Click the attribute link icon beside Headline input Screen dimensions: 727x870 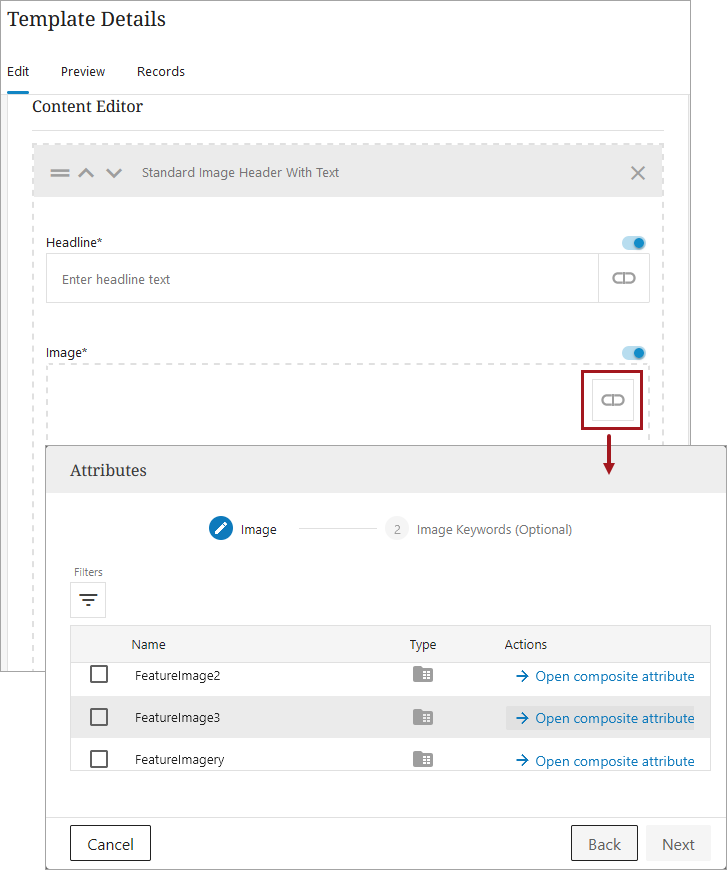[623, 278]
